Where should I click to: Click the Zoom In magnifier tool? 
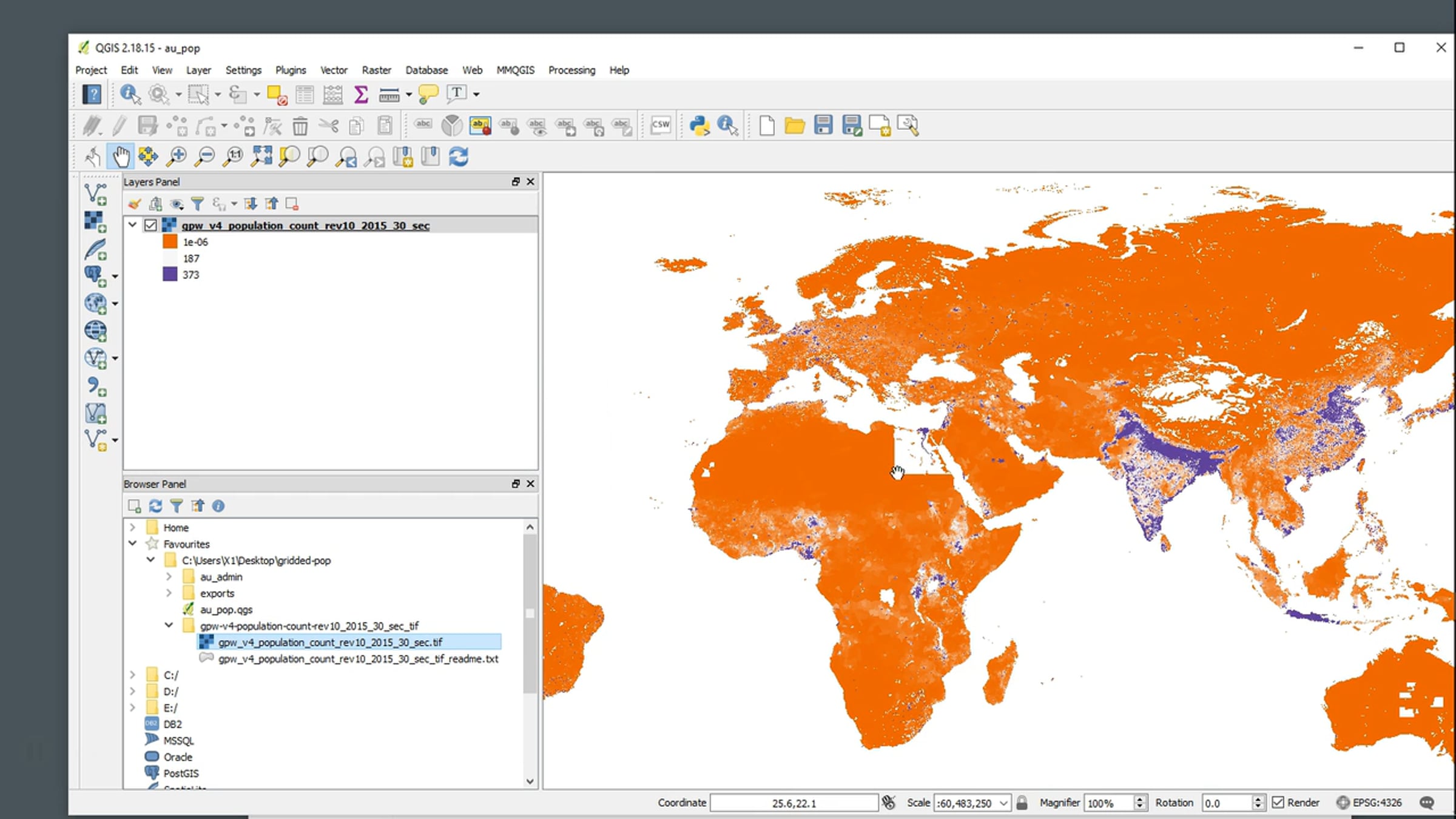[x=177, y=157]
